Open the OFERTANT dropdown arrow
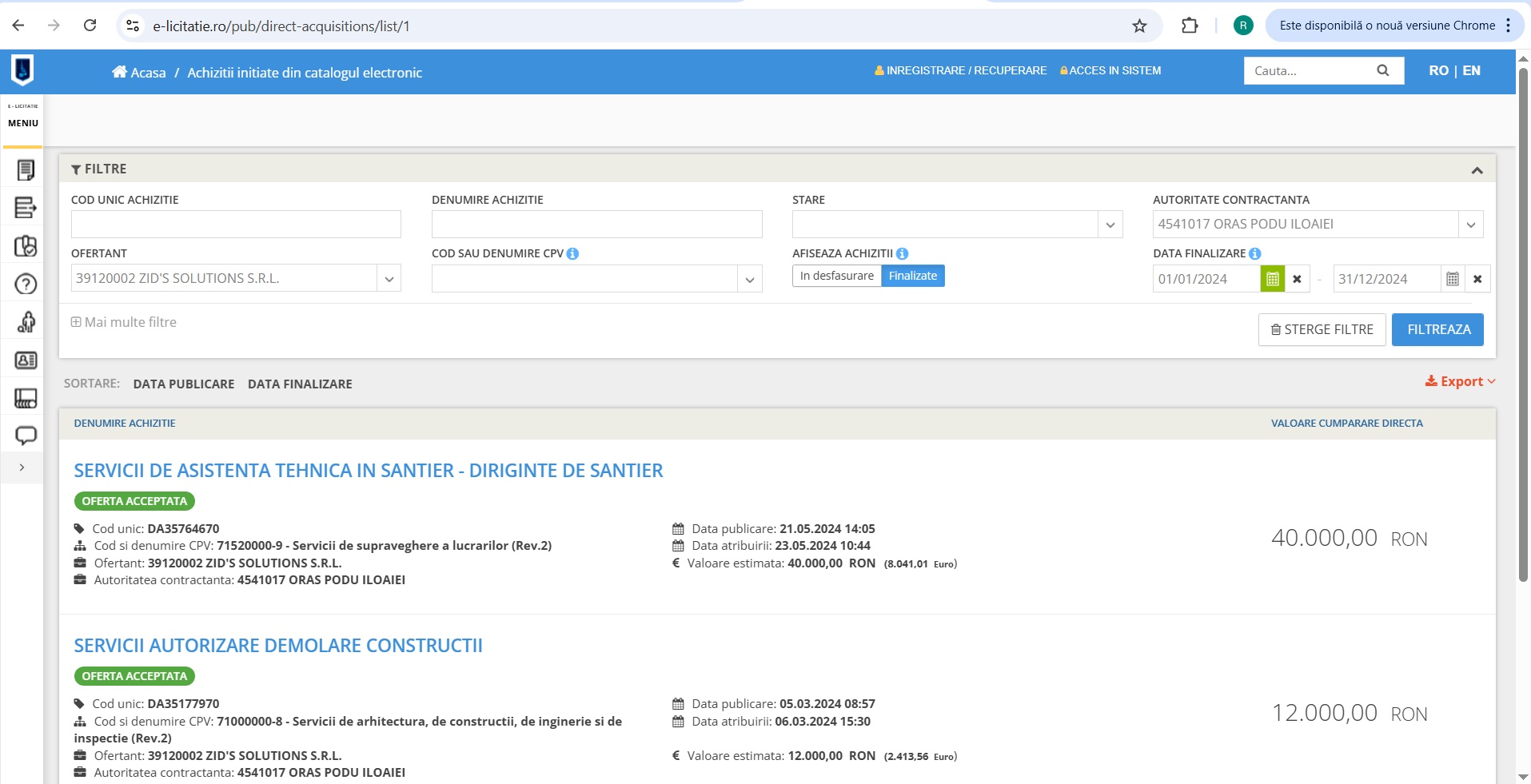This screenshot has width=1531, height=784. [389, 279]
